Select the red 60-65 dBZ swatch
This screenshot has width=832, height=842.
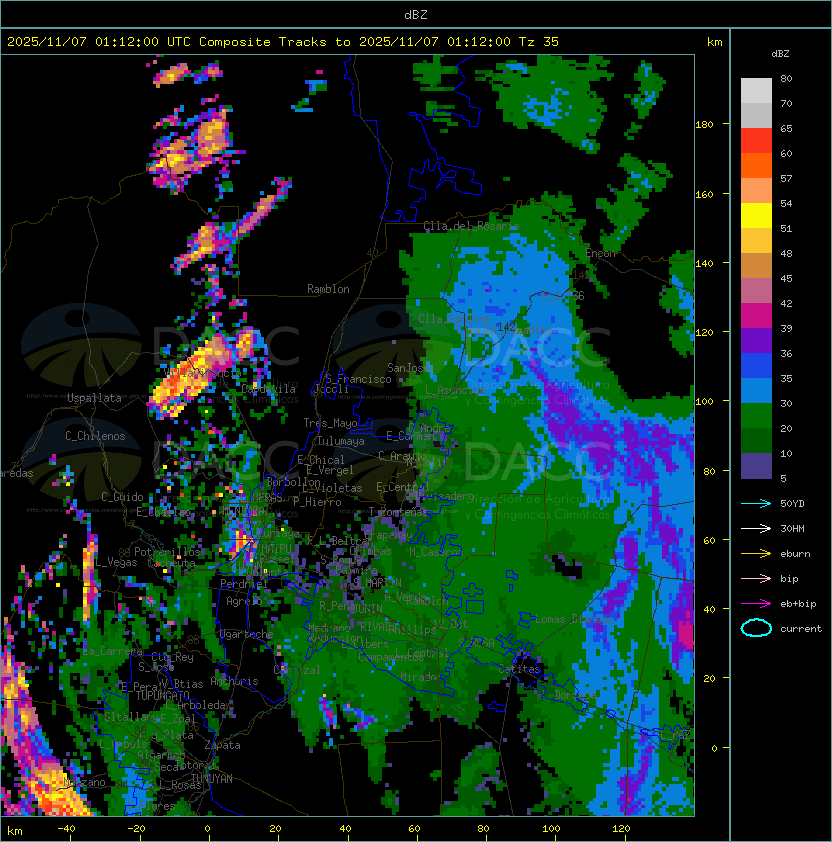point(756,141)
